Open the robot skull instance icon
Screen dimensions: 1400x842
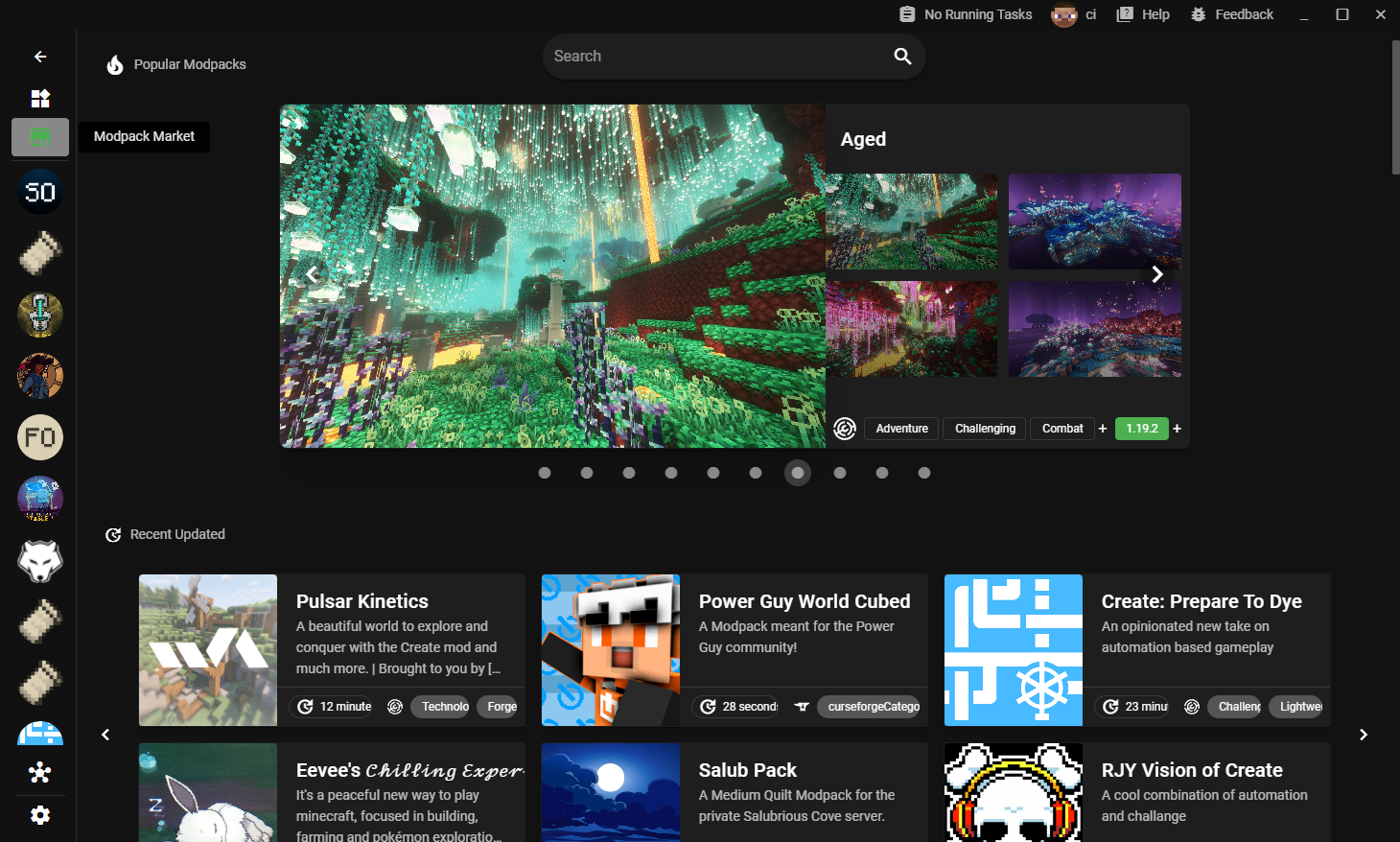[x=40, y=315]
